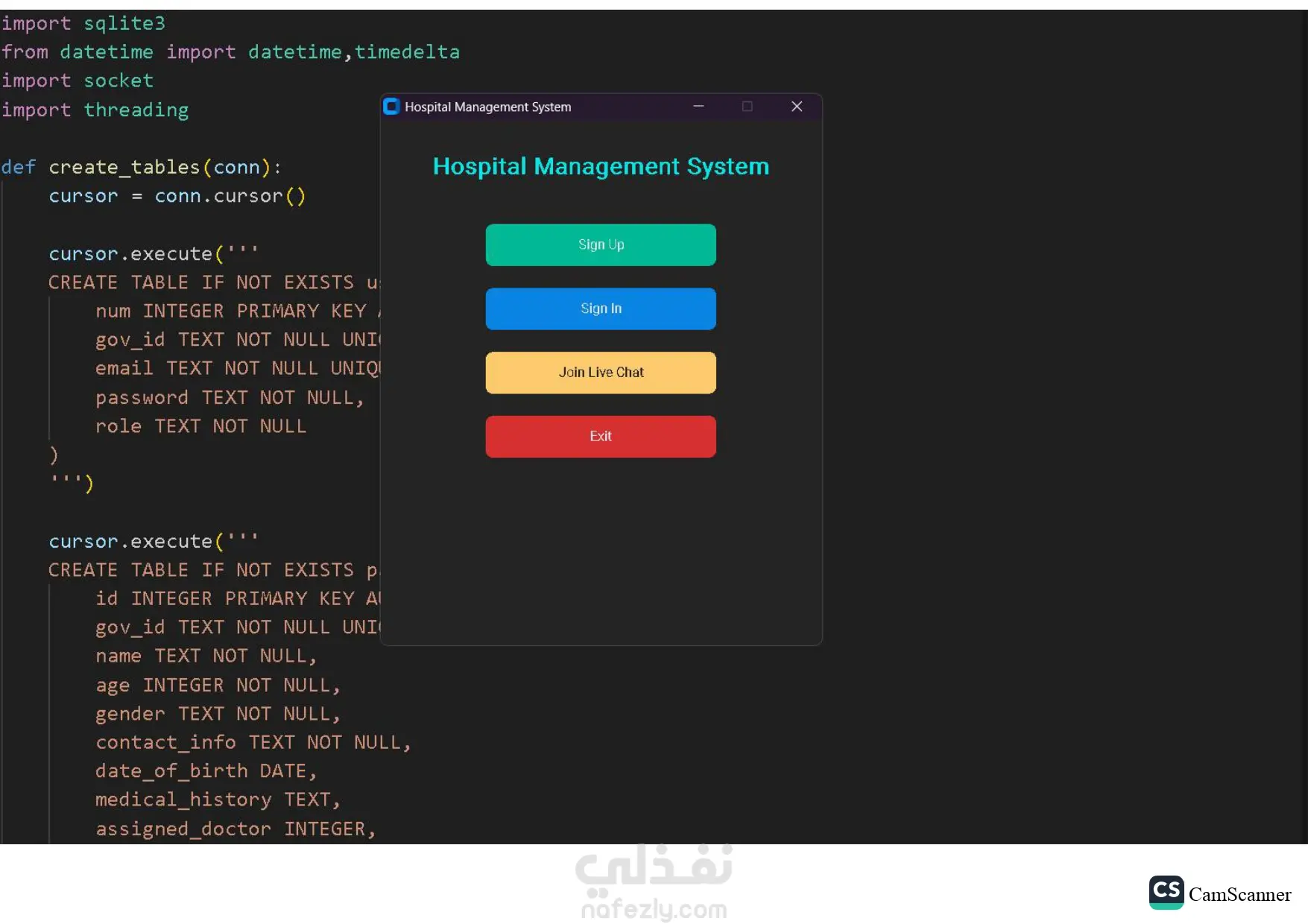Click the 'import socket' line
This screenshot has width=1308, height=924.
tap(77, 80)
